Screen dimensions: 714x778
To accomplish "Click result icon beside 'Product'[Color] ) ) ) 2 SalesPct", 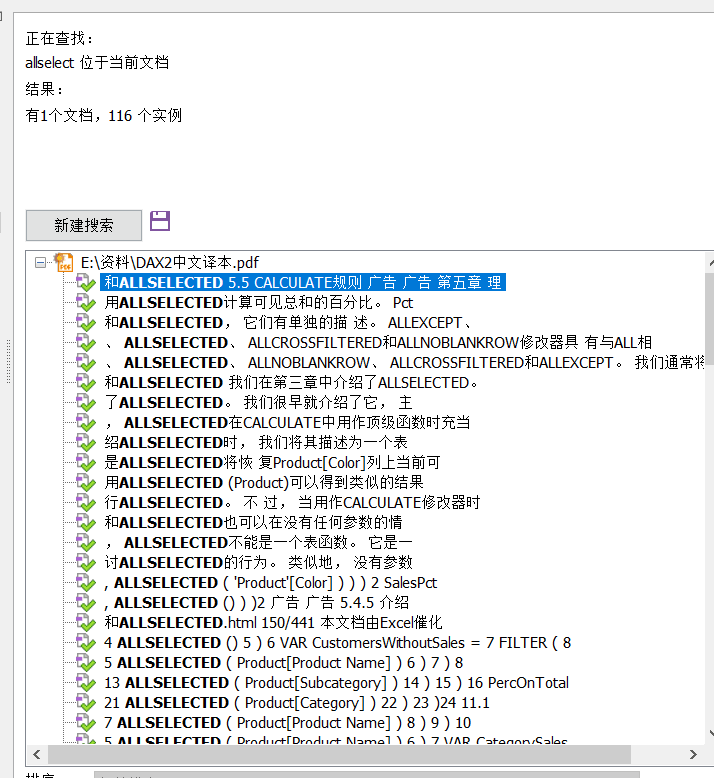I will tap(86, 583).
